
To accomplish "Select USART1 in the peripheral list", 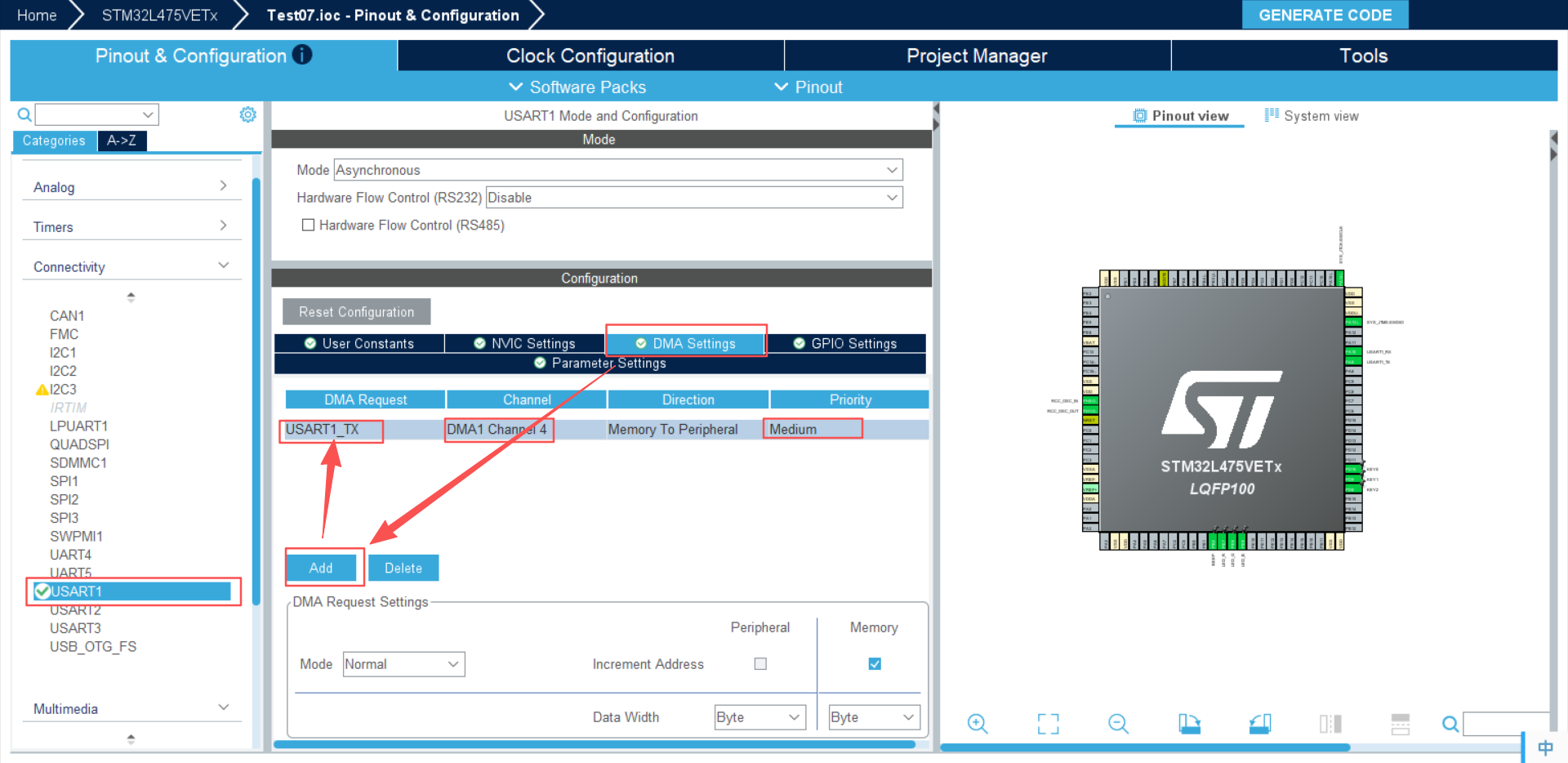I will pos(133,591).
